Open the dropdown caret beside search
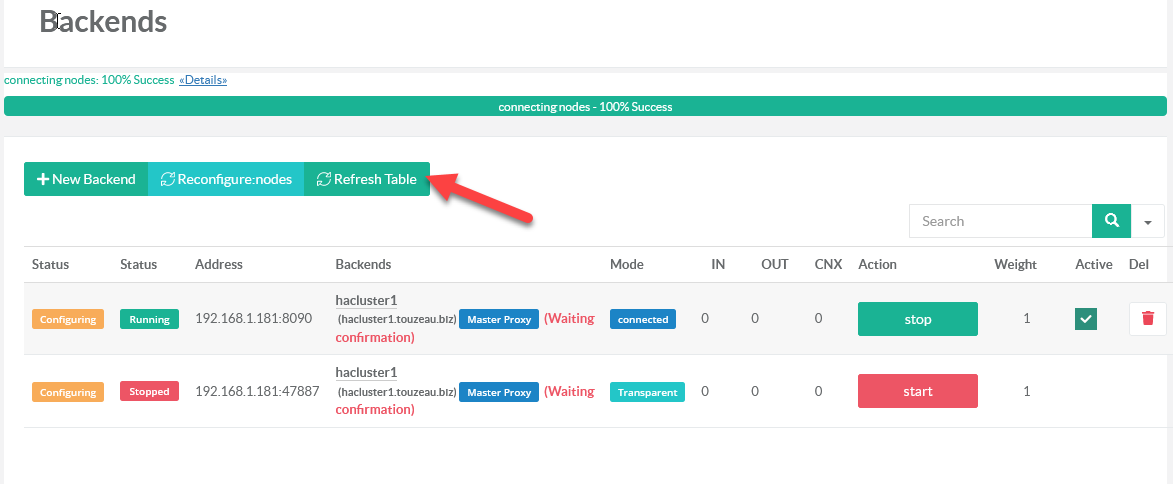Image resolution: width=1173 pixels, height=484 pixels. tap(1147, 222)
